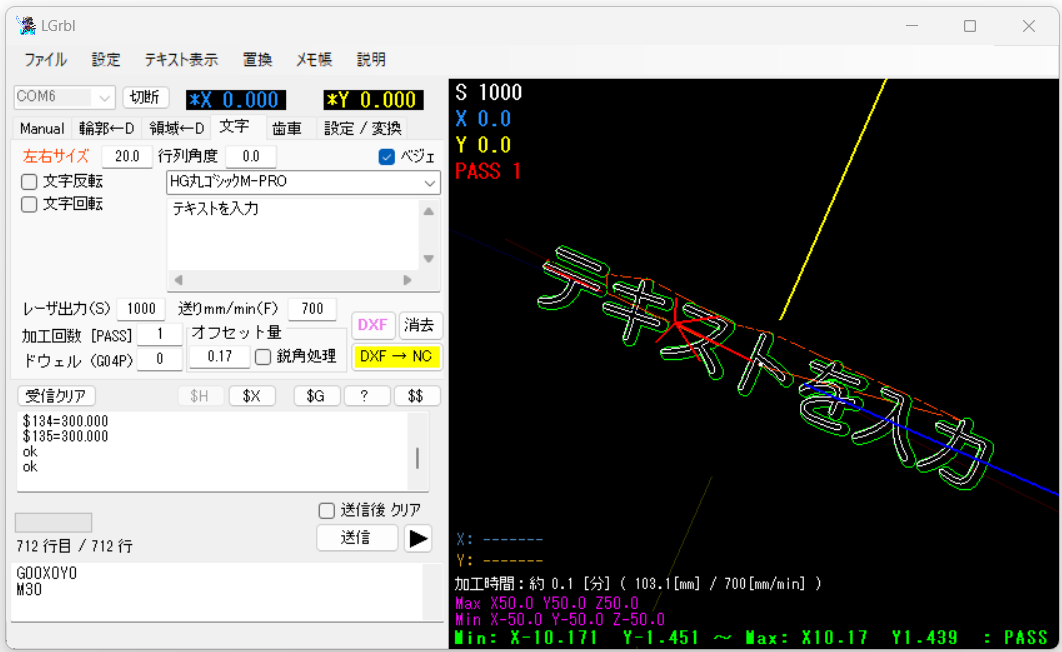This screenshot has height=652, width=1062.
Task: Click the M30 code line
Action: (29, 590)
